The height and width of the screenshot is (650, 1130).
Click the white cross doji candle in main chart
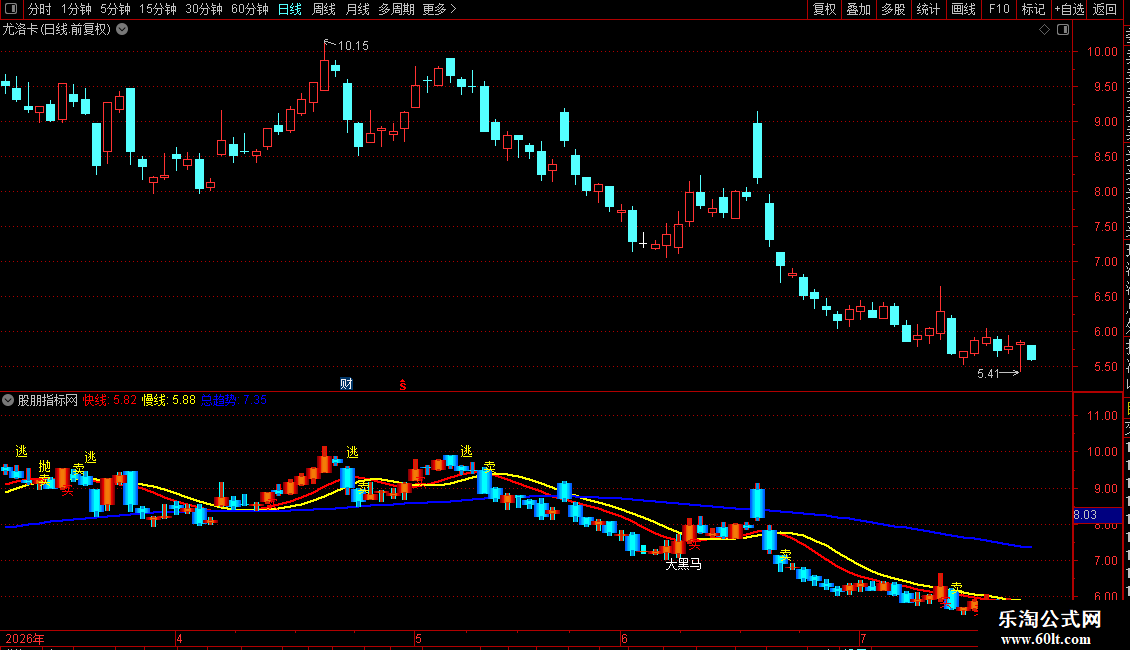(x=643, y=241)
